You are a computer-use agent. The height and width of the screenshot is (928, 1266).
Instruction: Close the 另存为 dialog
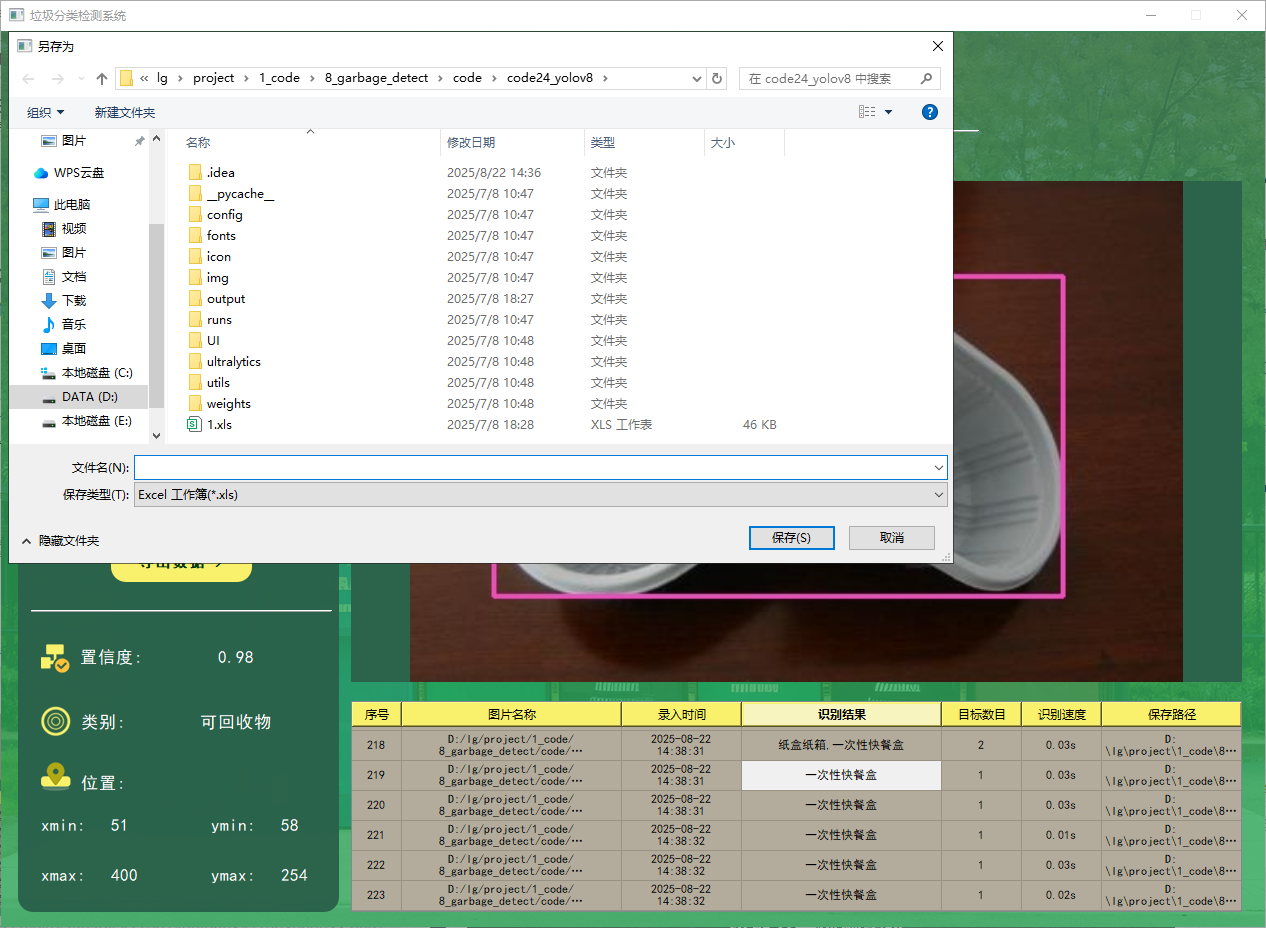click(x=937, y=46)
